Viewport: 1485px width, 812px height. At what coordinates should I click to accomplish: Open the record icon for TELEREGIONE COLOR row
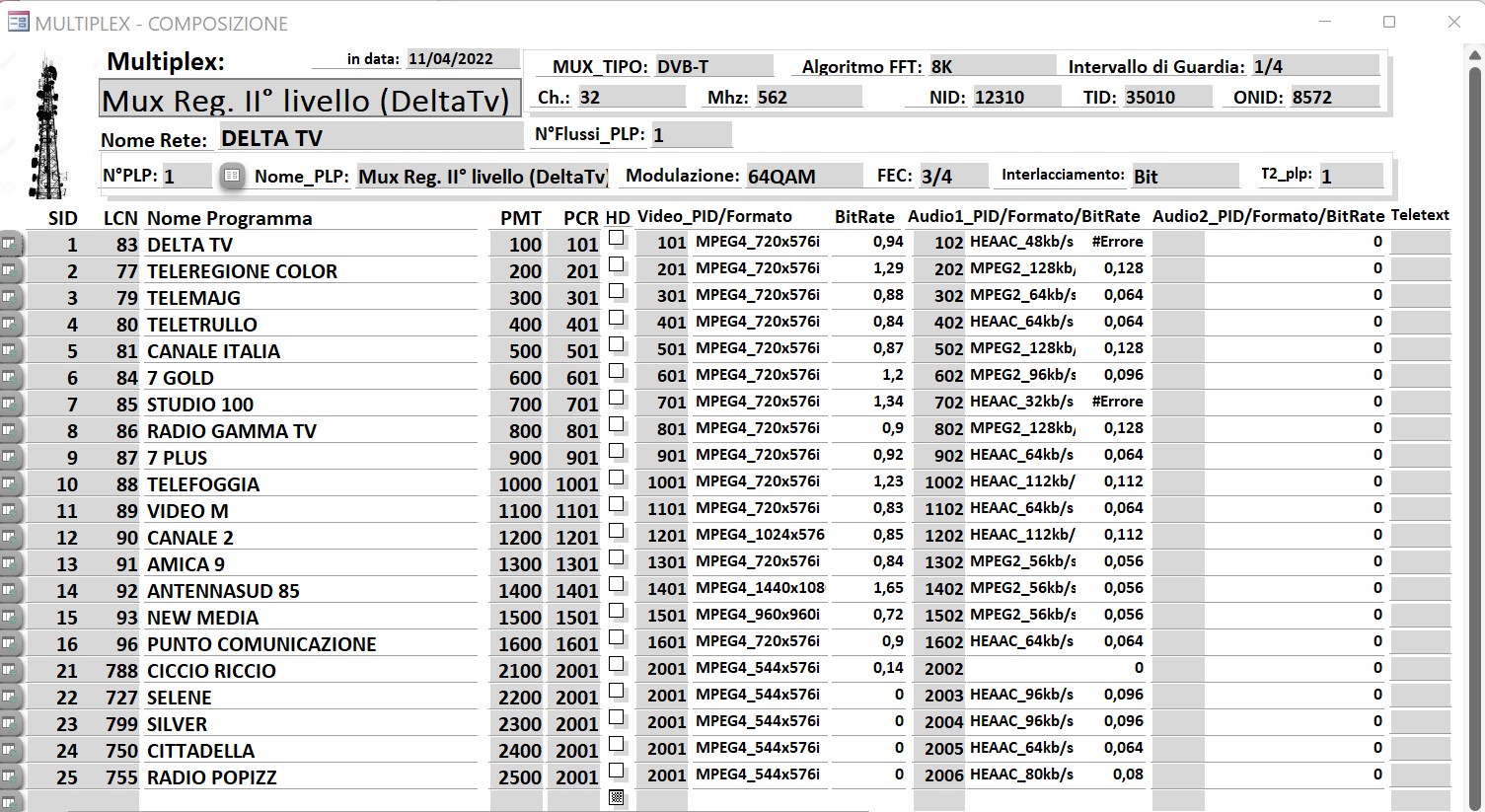pos(10,270)
